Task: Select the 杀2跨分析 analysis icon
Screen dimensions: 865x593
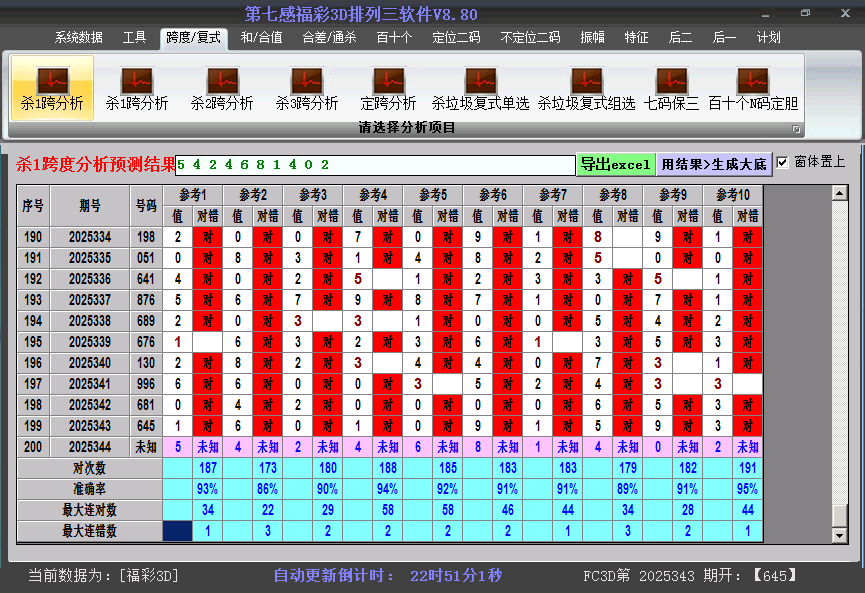Action: (x=222, y=87)
